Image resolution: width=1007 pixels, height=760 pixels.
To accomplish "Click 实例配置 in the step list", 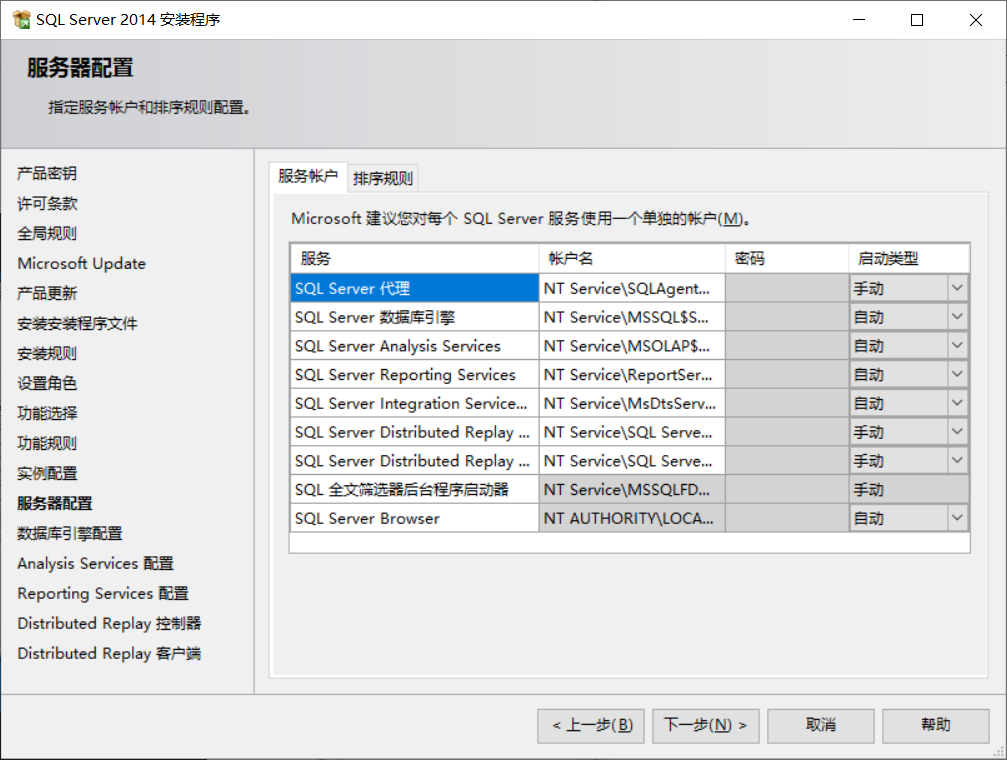I will pyautogui.click(x=47, y=473).
